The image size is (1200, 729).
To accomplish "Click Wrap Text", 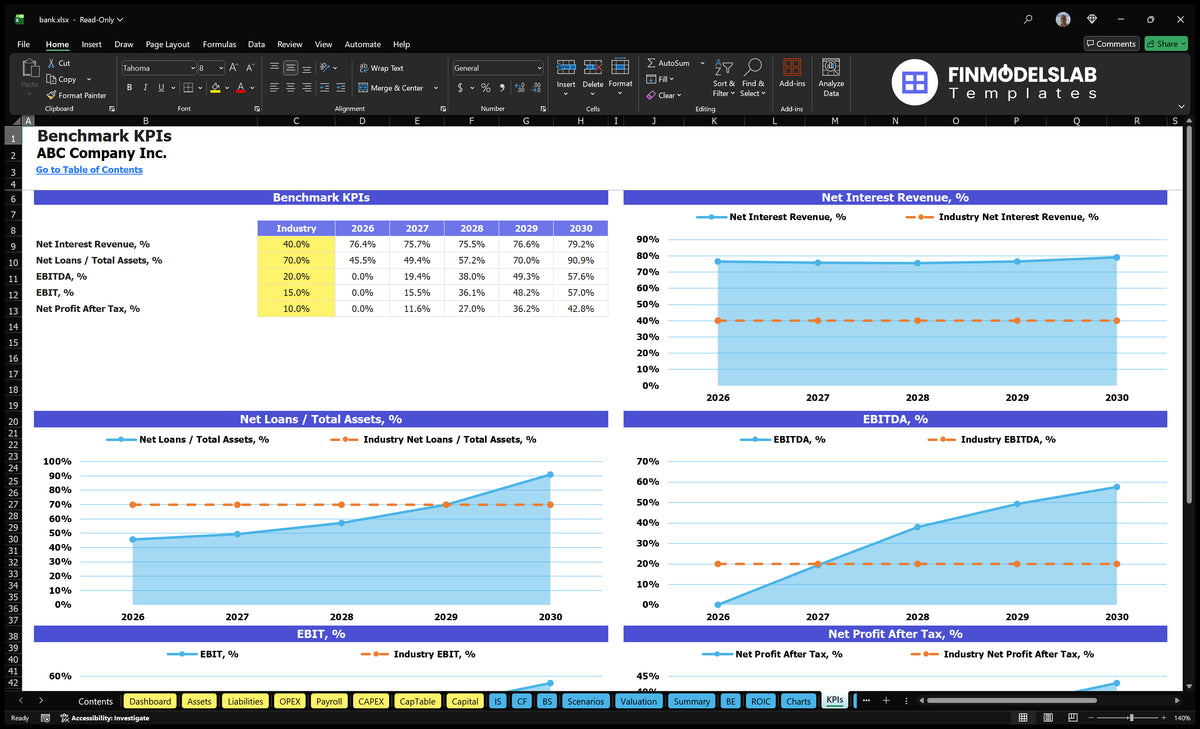I will pos(381,68).
